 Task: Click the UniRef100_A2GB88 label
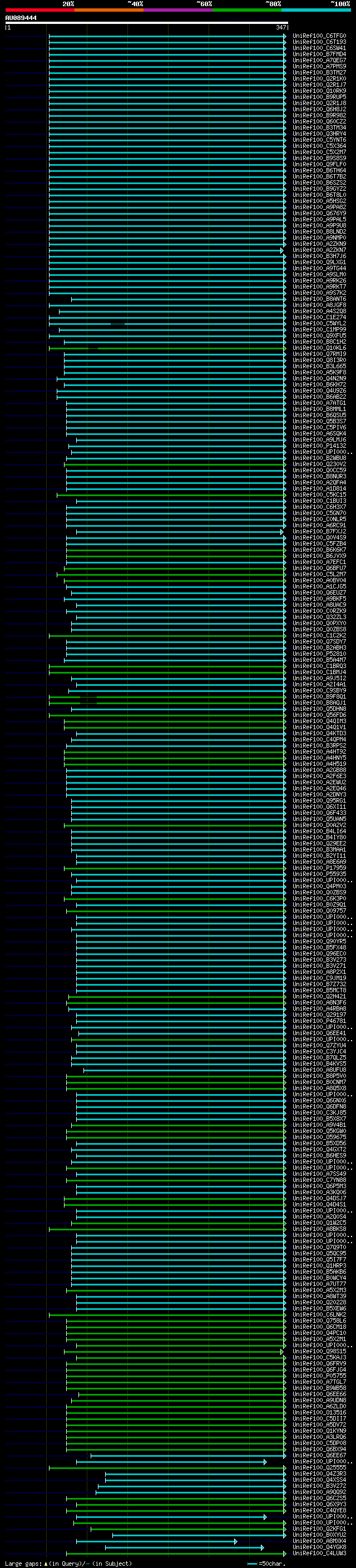[x=319, y=770]
